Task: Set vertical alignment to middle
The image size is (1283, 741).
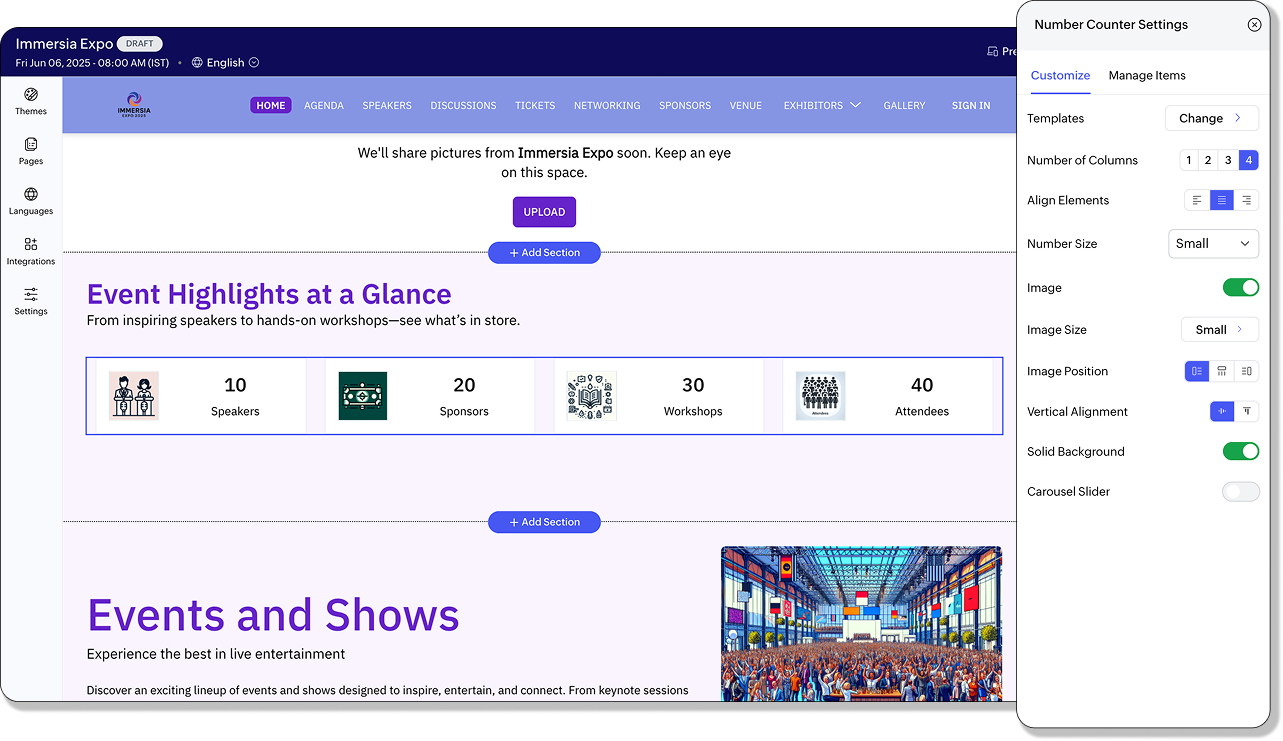Action: [x=1222, y=411]
